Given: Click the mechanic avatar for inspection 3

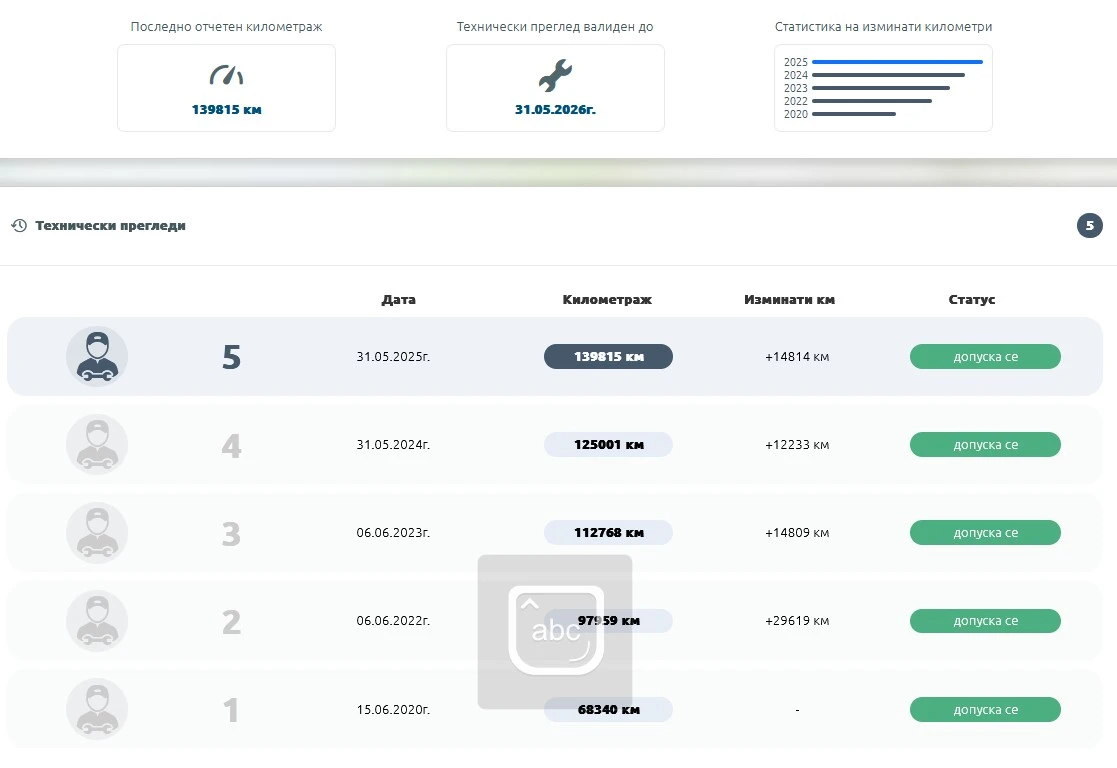Looking at the screenshot, I should [x=97, y=533].
